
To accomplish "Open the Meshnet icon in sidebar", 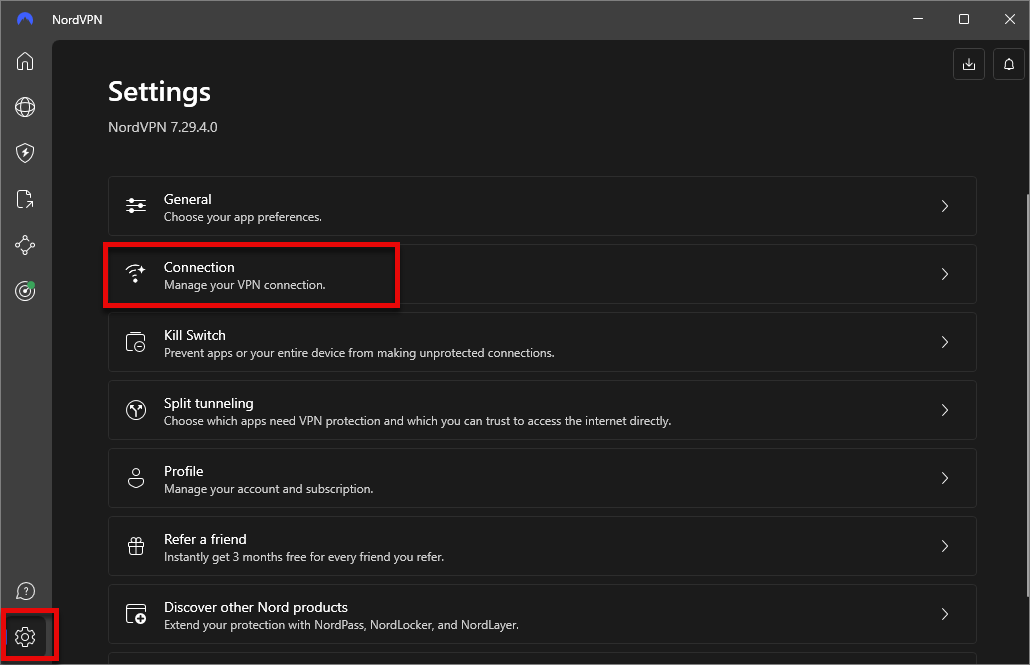I will coord(25,245).
